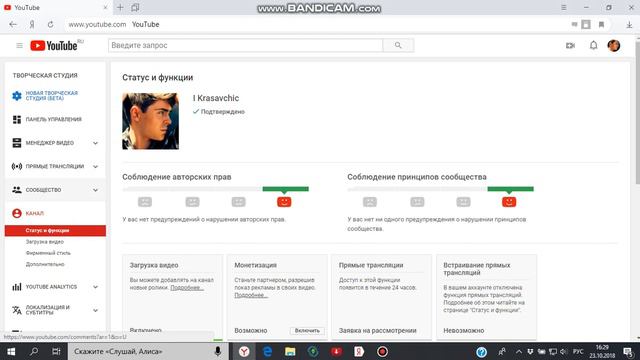640x360 pixels.
Task: Click the YouTube browser tab
Action: pyautogui.click(x=55, y=7)
